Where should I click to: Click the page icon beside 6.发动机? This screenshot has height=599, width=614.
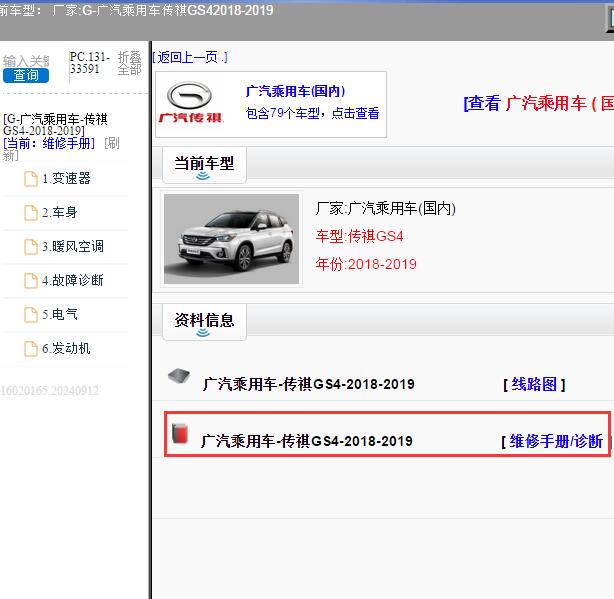pos(31,349)
